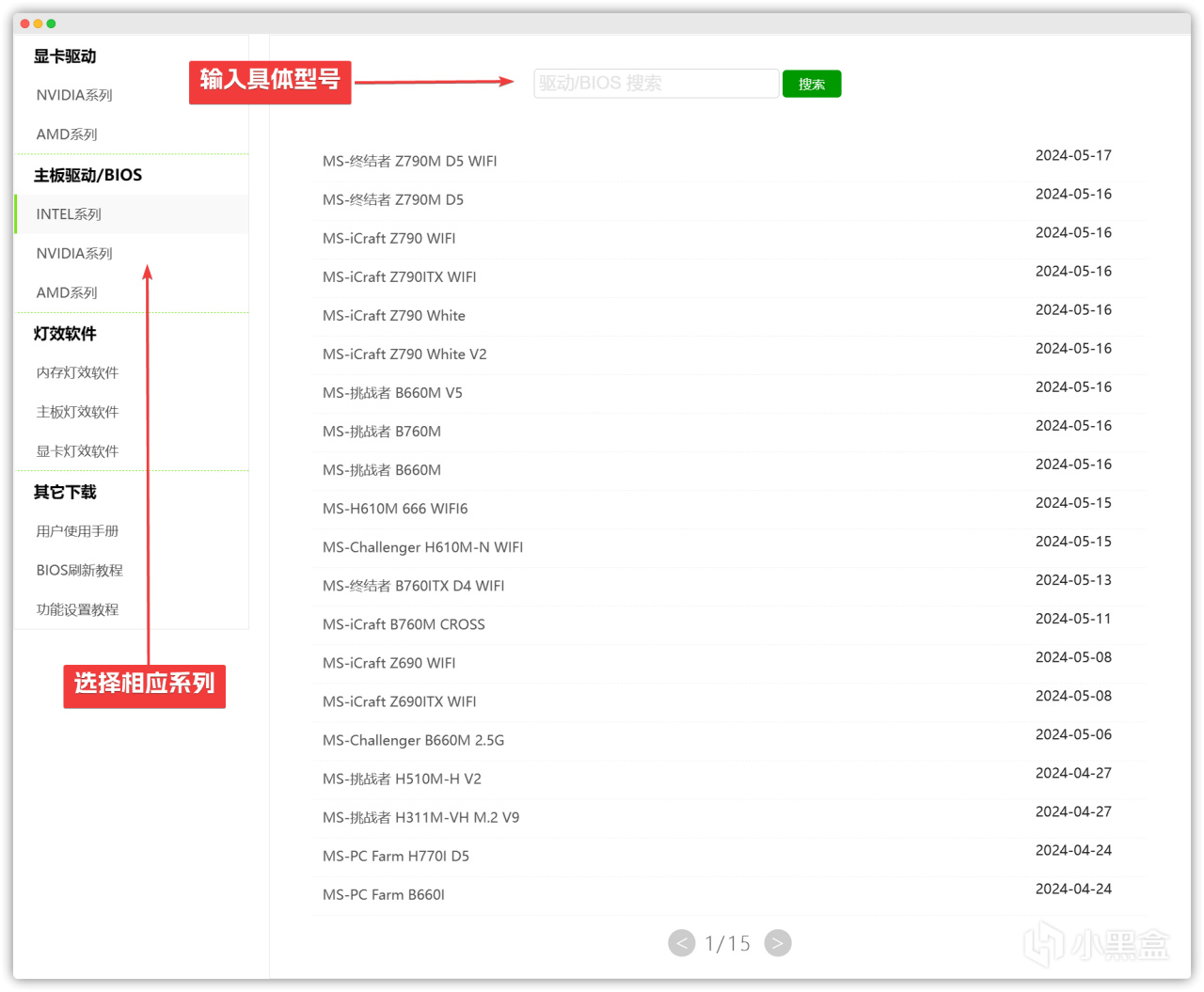
Task: Click the 灯效软件 section heading
Action: pyautogui.click(x=65, y=334)
